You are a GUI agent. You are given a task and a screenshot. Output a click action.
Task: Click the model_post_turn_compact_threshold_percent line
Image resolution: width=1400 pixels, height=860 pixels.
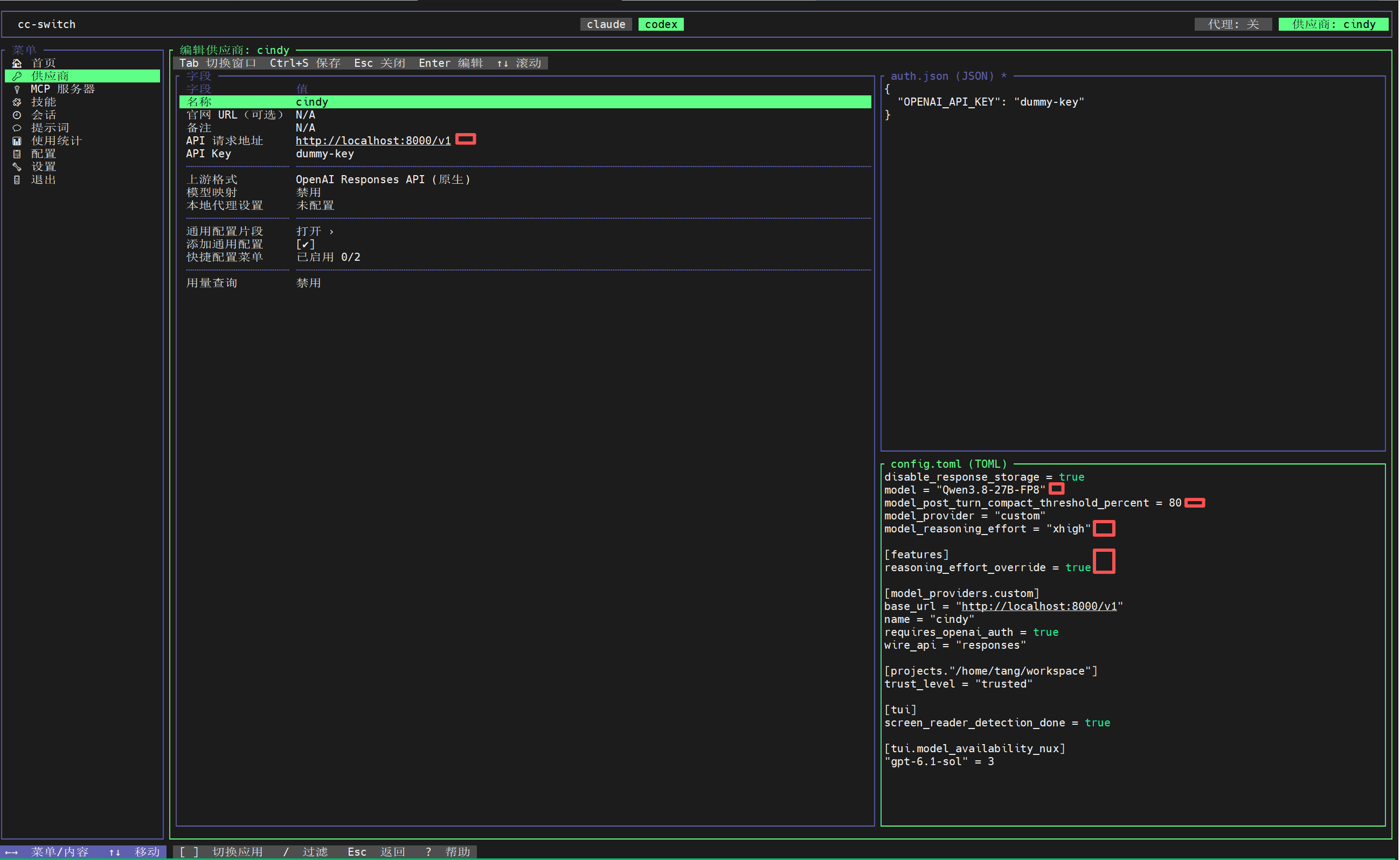click(x=1032, y=503)
